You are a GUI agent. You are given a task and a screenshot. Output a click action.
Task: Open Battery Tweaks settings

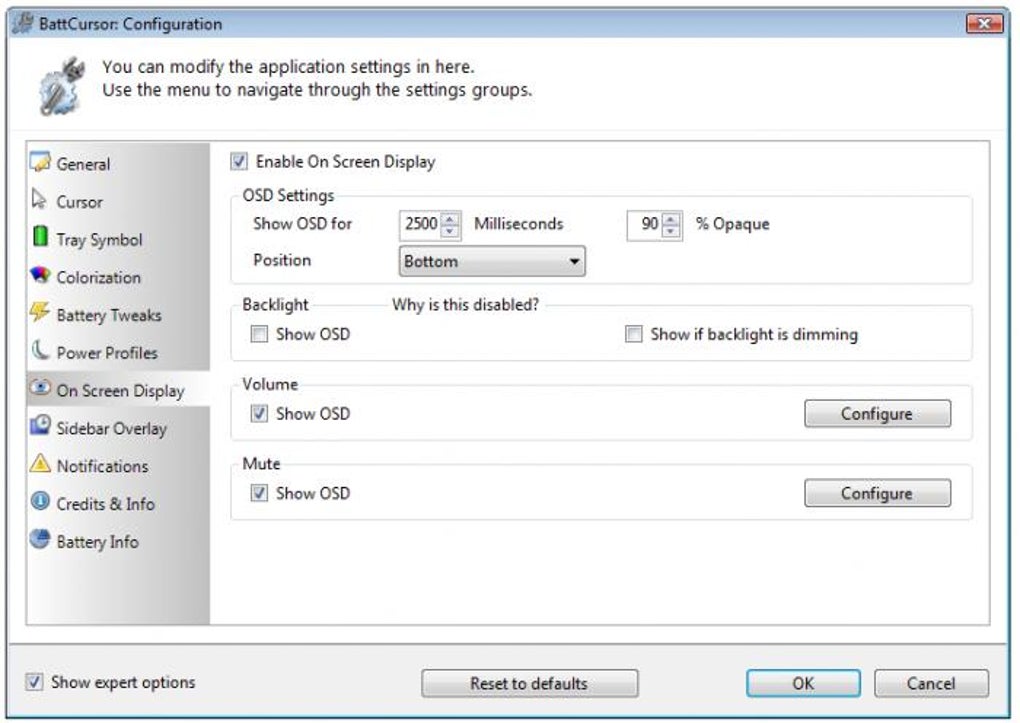[x=118, y=314]
